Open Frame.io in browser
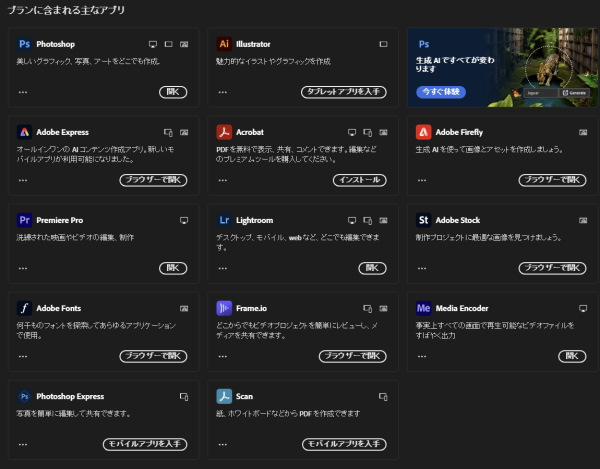The image size is (600, 469). click(x=353, y=356)
